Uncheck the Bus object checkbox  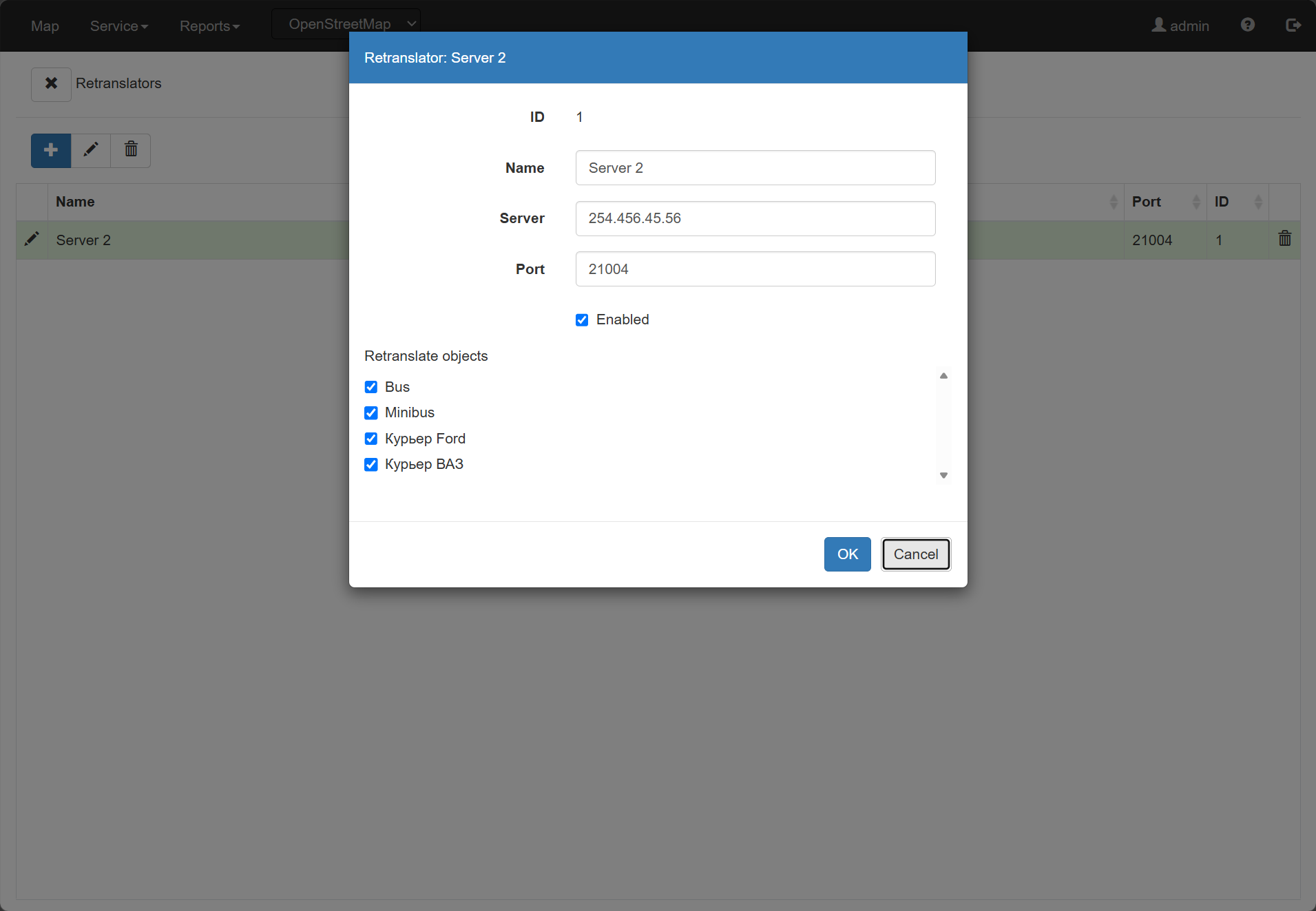pos(370,387)
